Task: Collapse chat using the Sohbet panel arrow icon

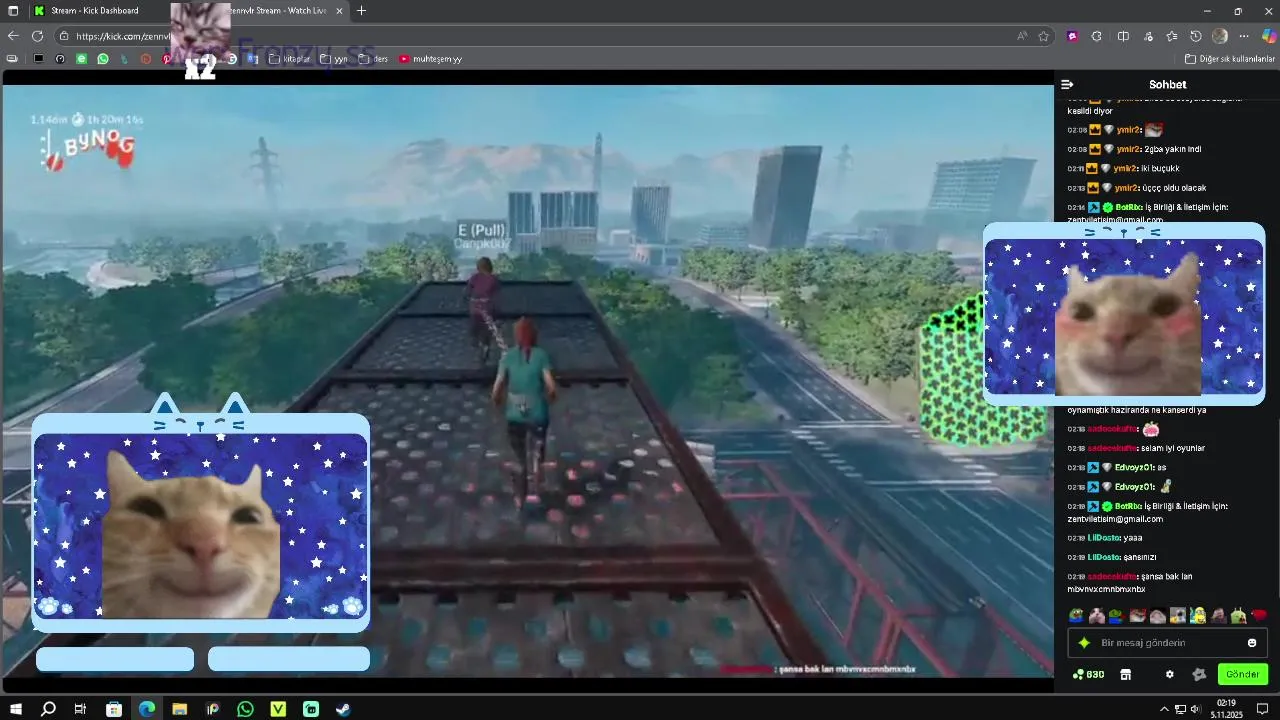Action: tap(1067, 85)
